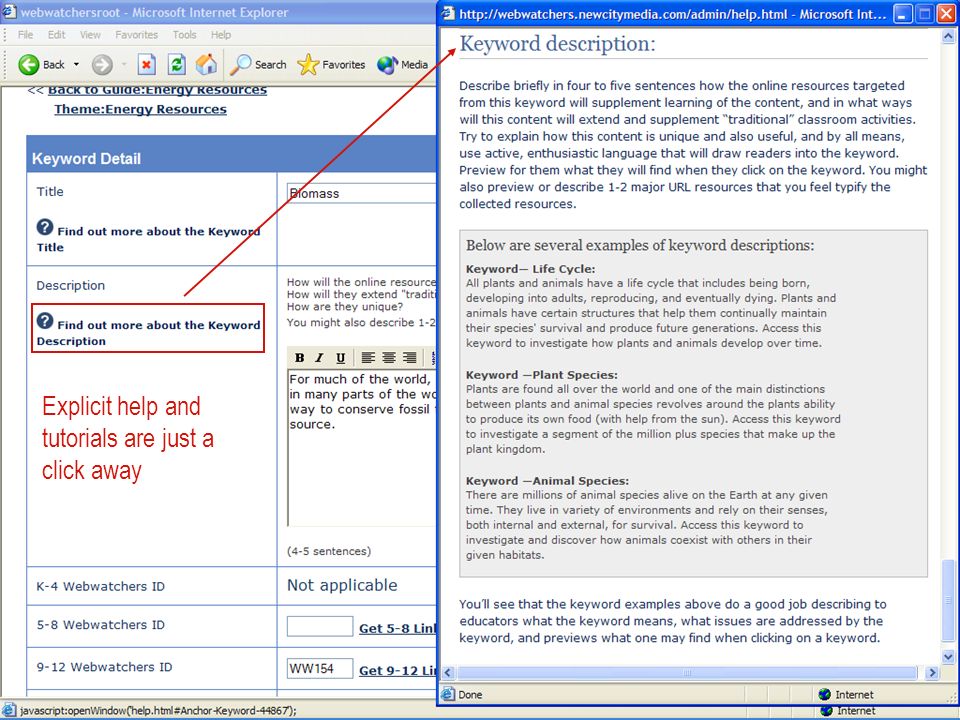960x720 pixels.
Task: Click the vertical scrollbar thumb in help window
Action: click(948, 602)
